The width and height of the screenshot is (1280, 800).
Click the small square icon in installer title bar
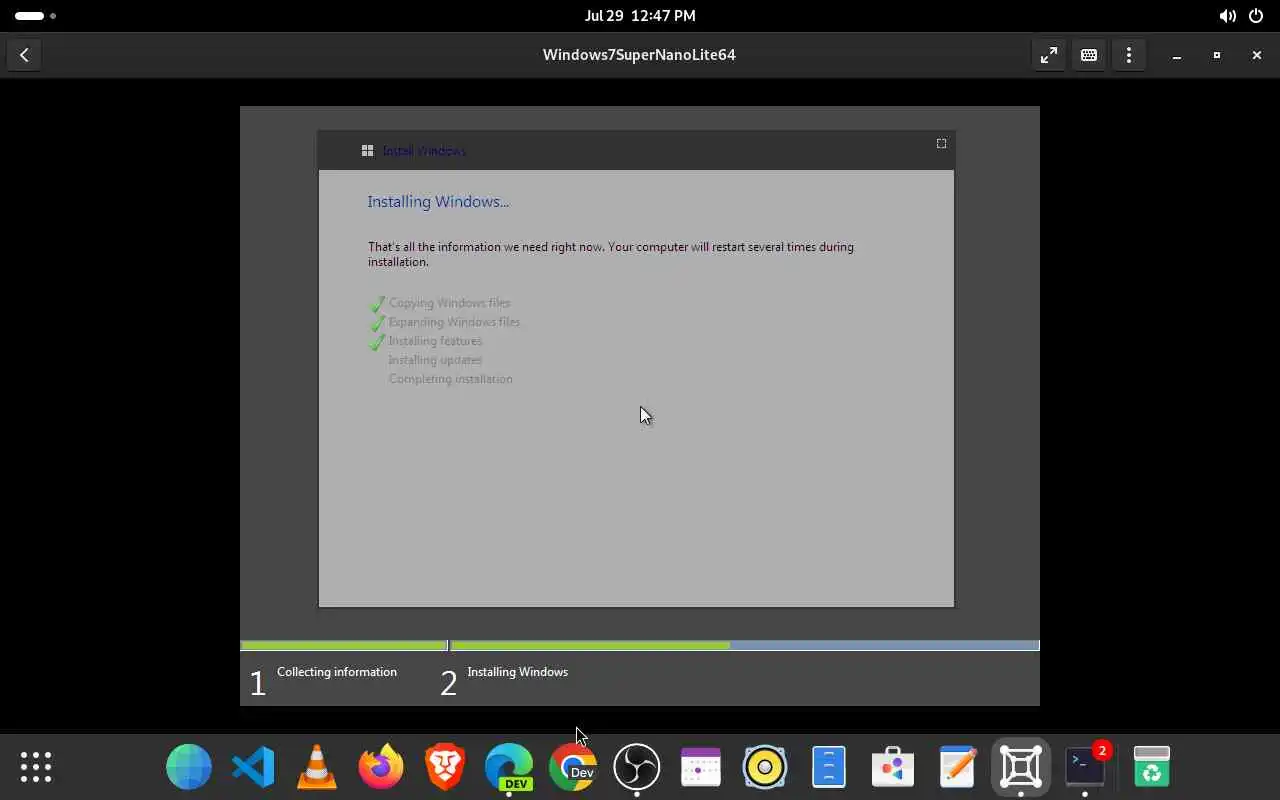pyautogui.click(x=941, y=144)
